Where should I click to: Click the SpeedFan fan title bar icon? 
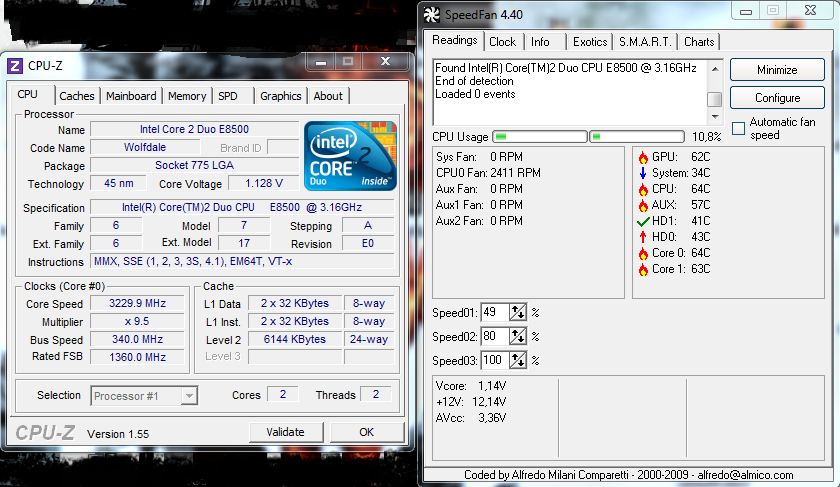point(431,14)
